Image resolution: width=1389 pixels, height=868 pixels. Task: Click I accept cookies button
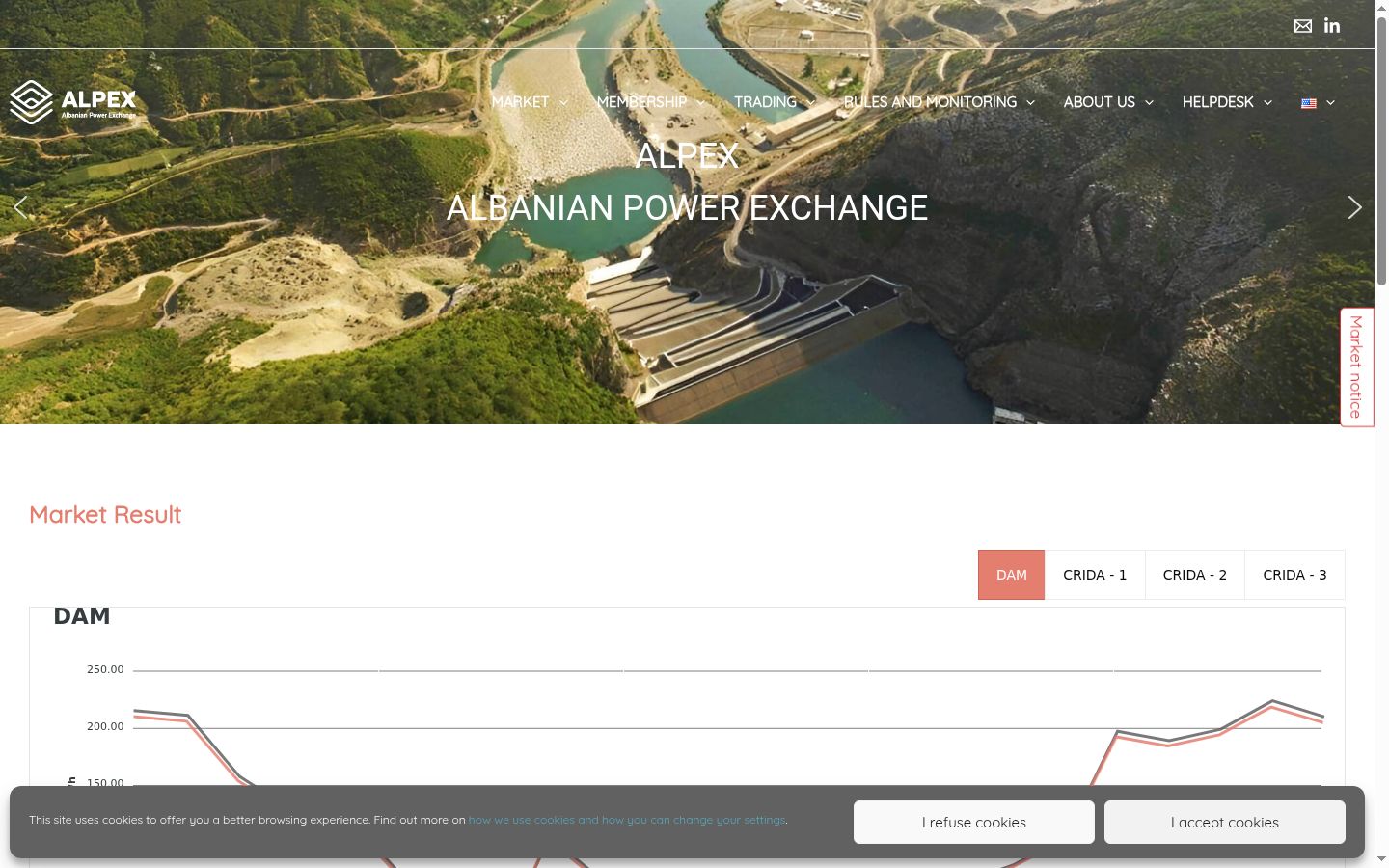[x=1225, y=823]
